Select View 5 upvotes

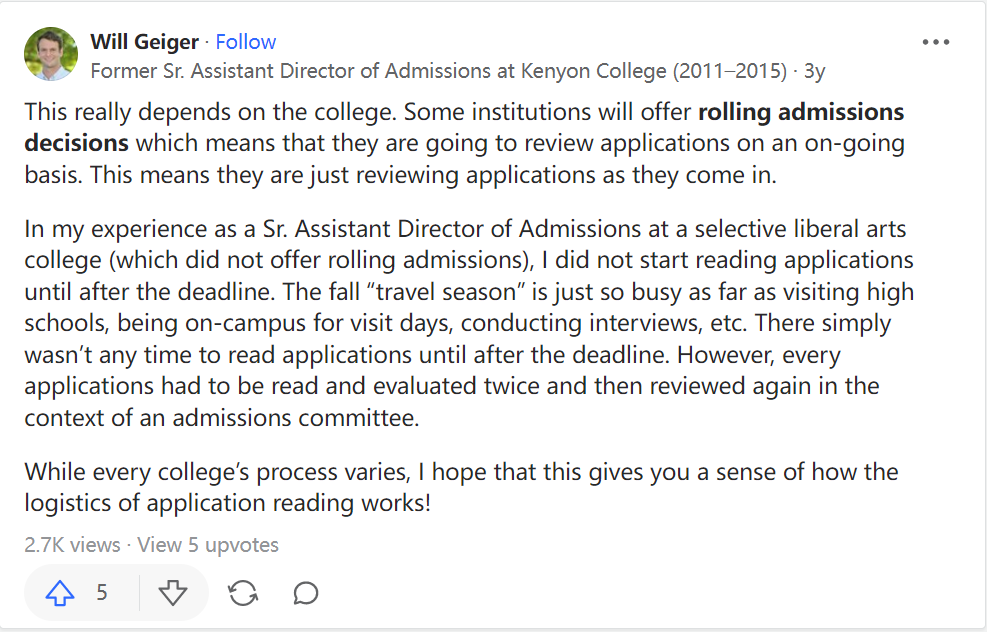pos(208,545)
